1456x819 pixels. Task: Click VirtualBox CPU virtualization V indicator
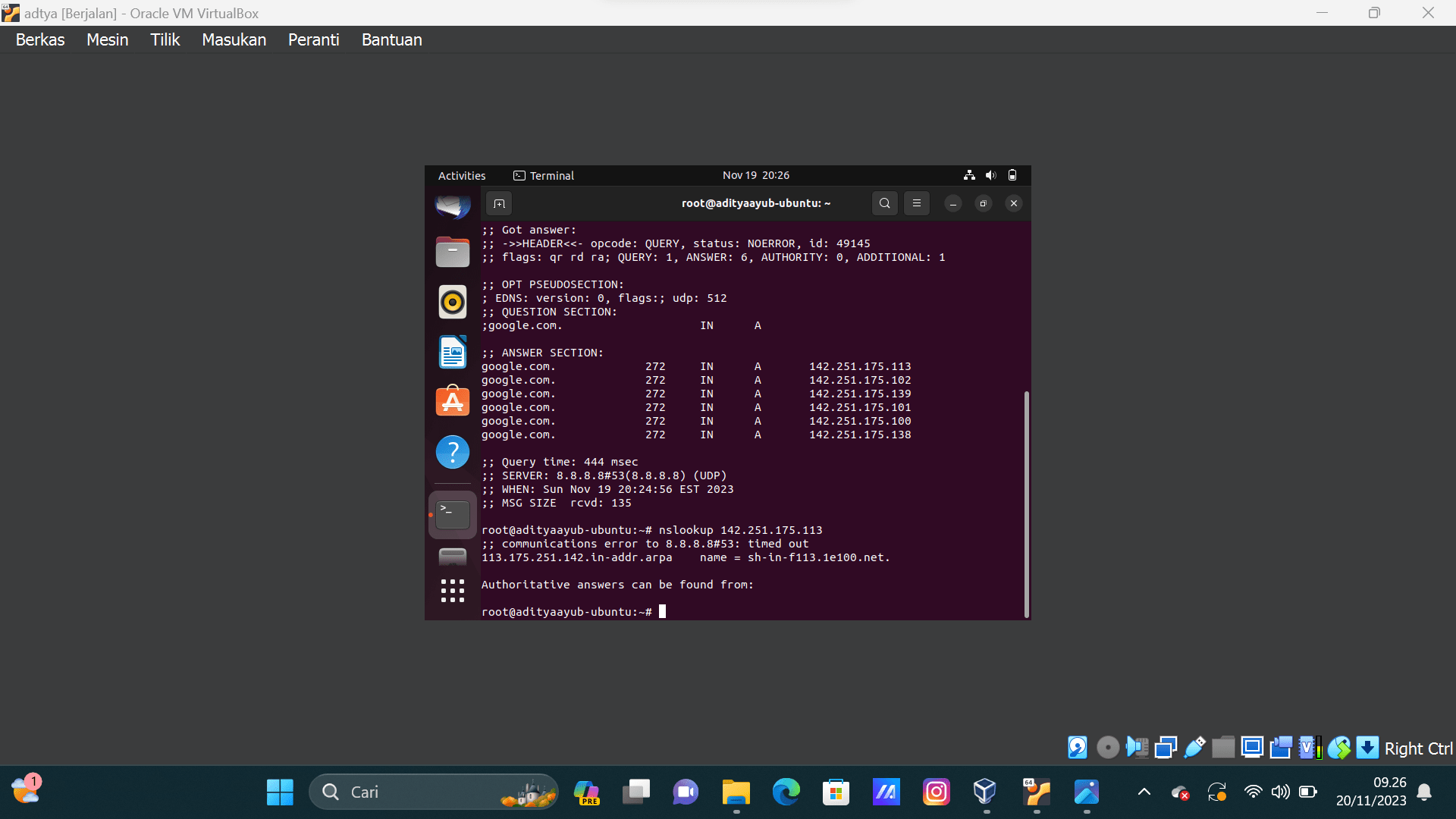pos(1310,748)
